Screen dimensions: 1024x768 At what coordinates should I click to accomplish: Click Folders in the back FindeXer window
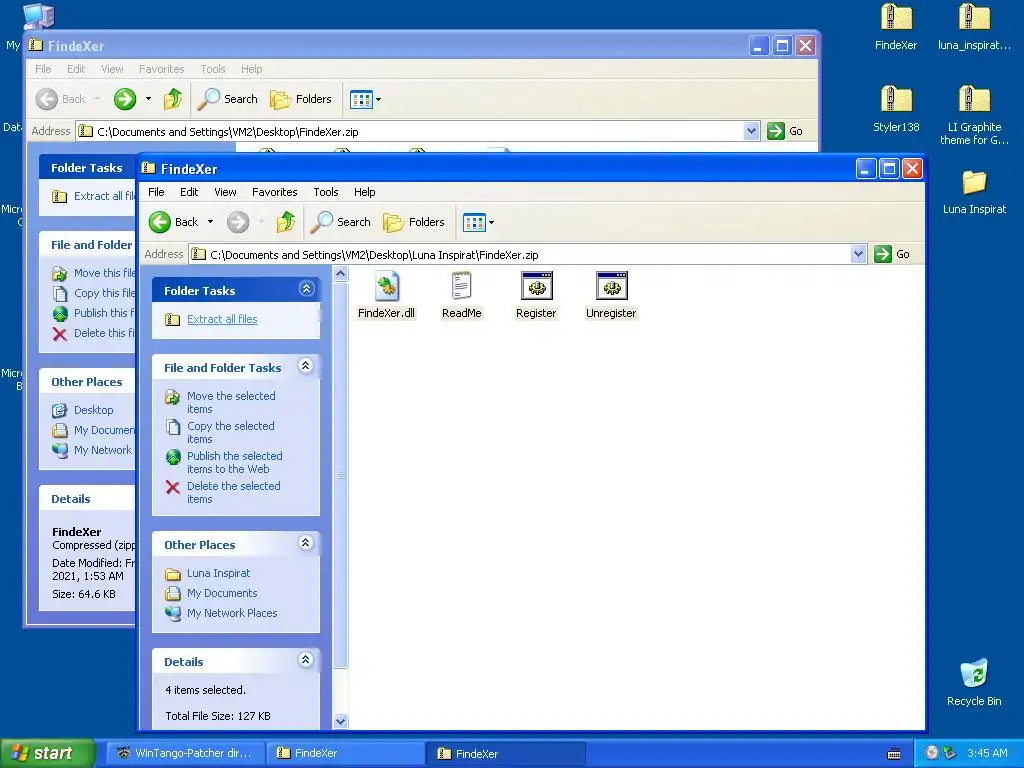coord(301,99)
